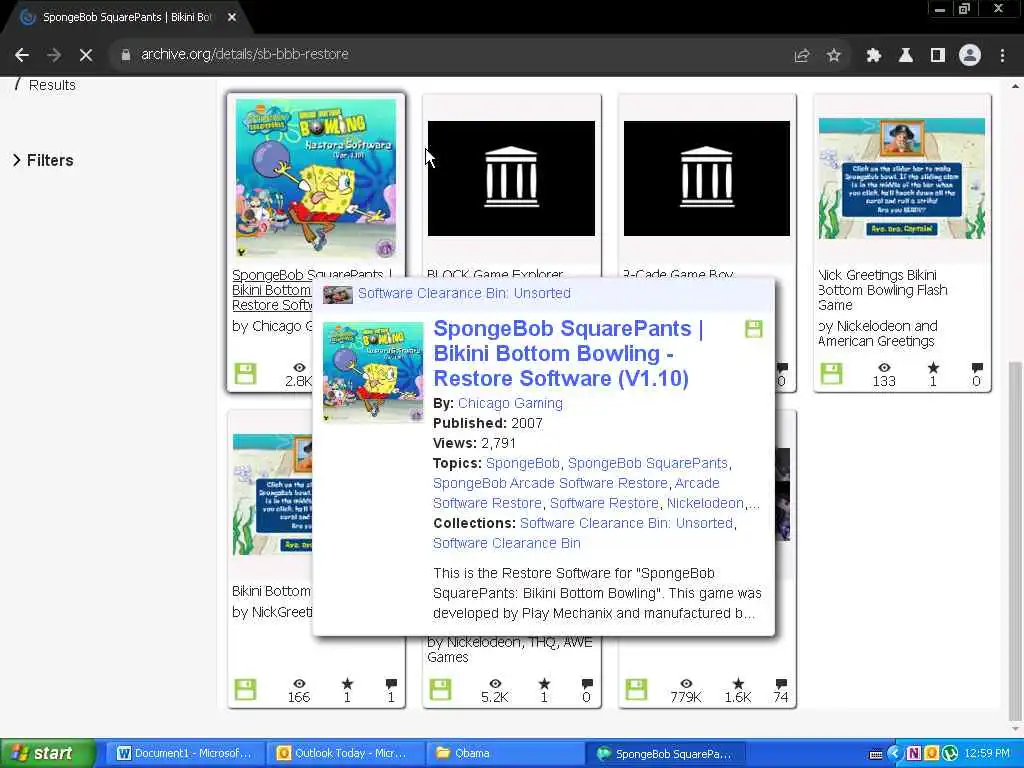
Task: Click the star icon on the 166-views card
Action: click(x=347, y=683)
